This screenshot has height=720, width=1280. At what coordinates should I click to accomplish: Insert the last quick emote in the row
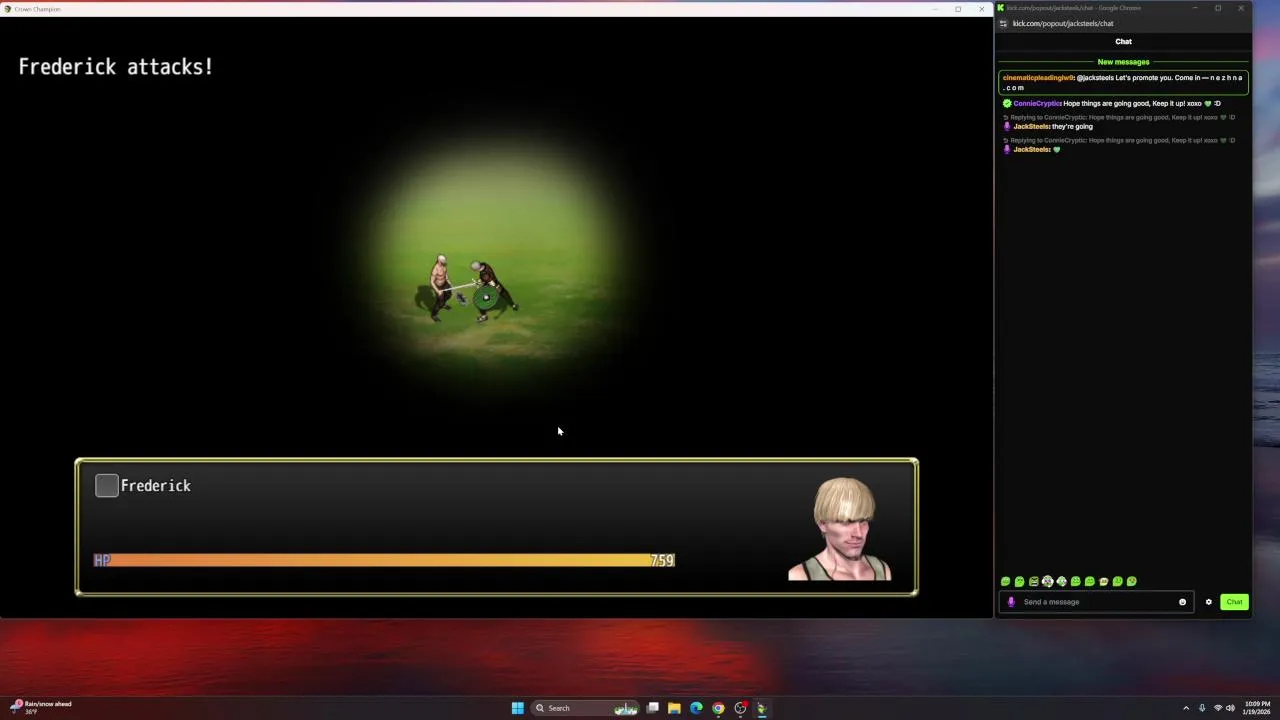(1132, 581)
